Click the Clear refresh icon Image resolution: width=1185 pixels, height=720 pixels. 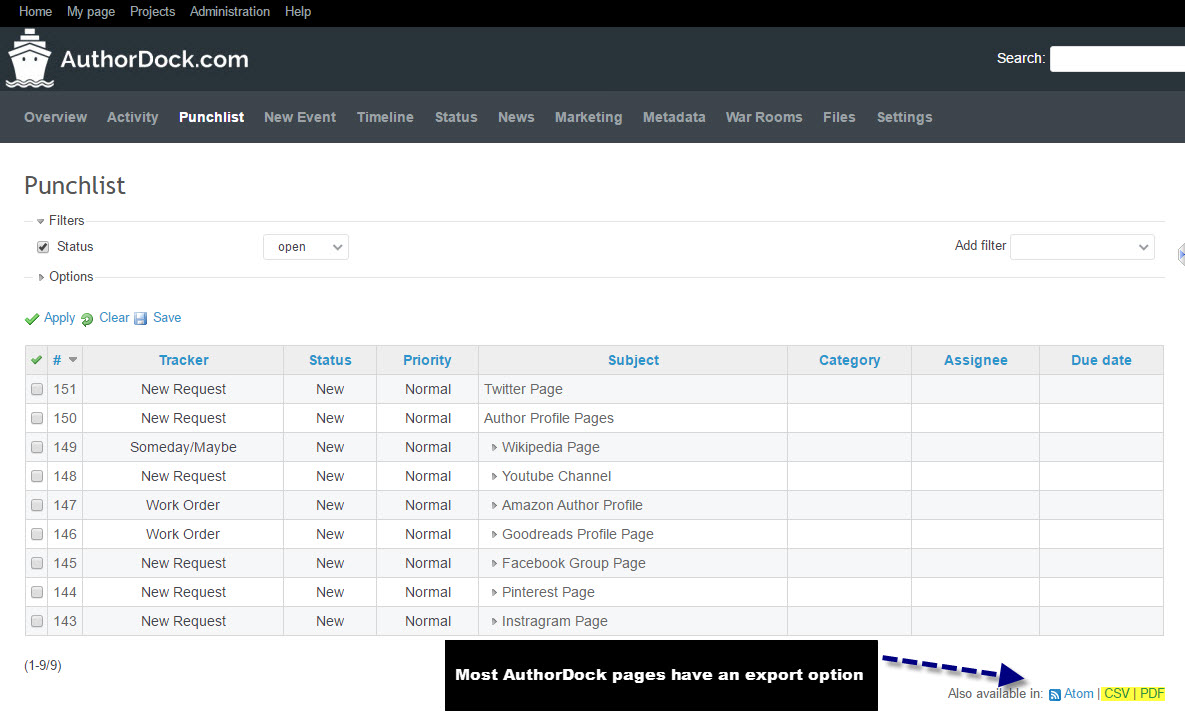coord(87,319)
